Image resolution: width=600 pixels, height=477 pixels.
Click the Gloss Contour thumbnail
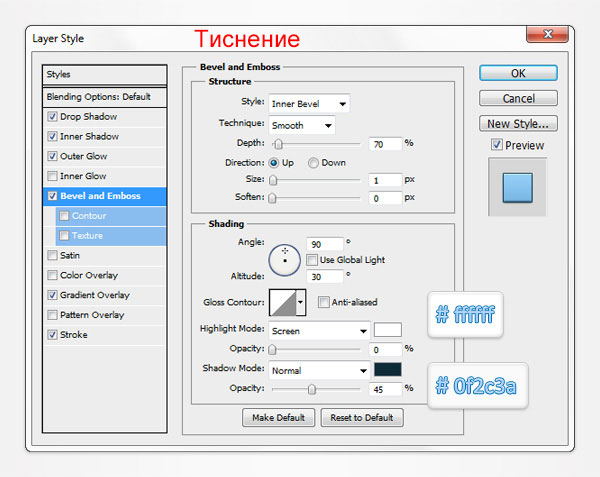[x=283, y=302]
